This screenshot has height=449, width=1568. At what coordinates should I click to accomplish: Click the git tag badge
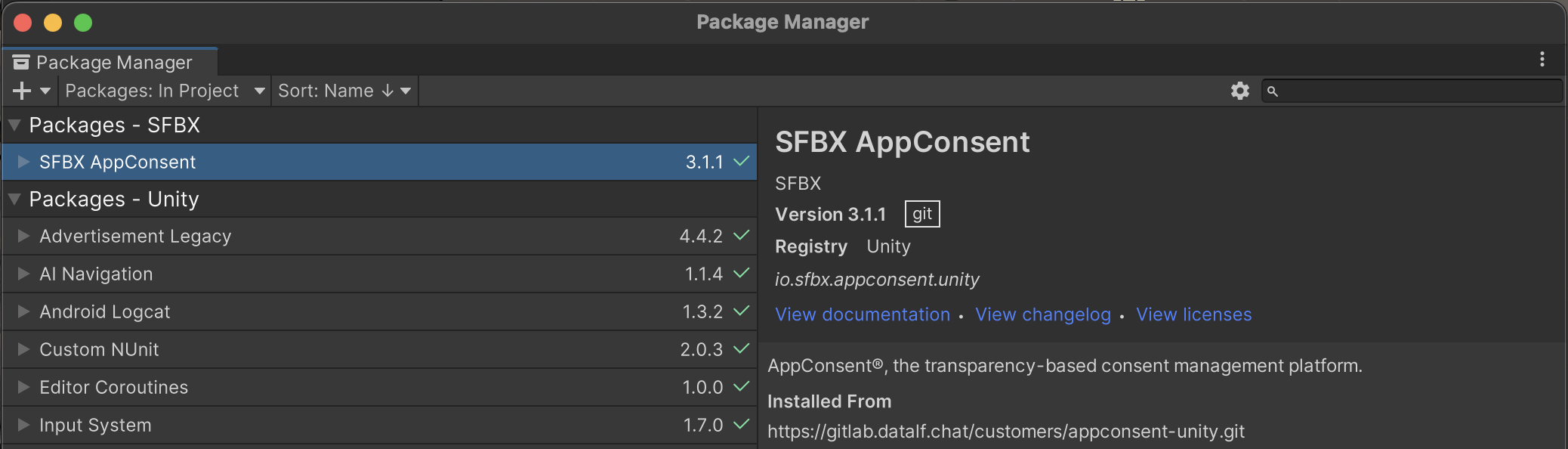(921, 214)
